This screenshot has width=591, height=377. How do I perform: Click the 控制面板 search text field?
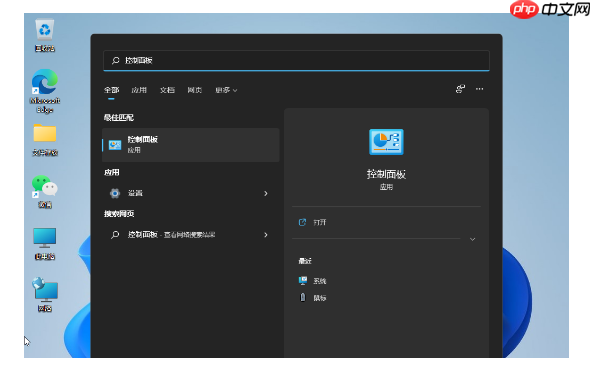[x=296, y=60]
